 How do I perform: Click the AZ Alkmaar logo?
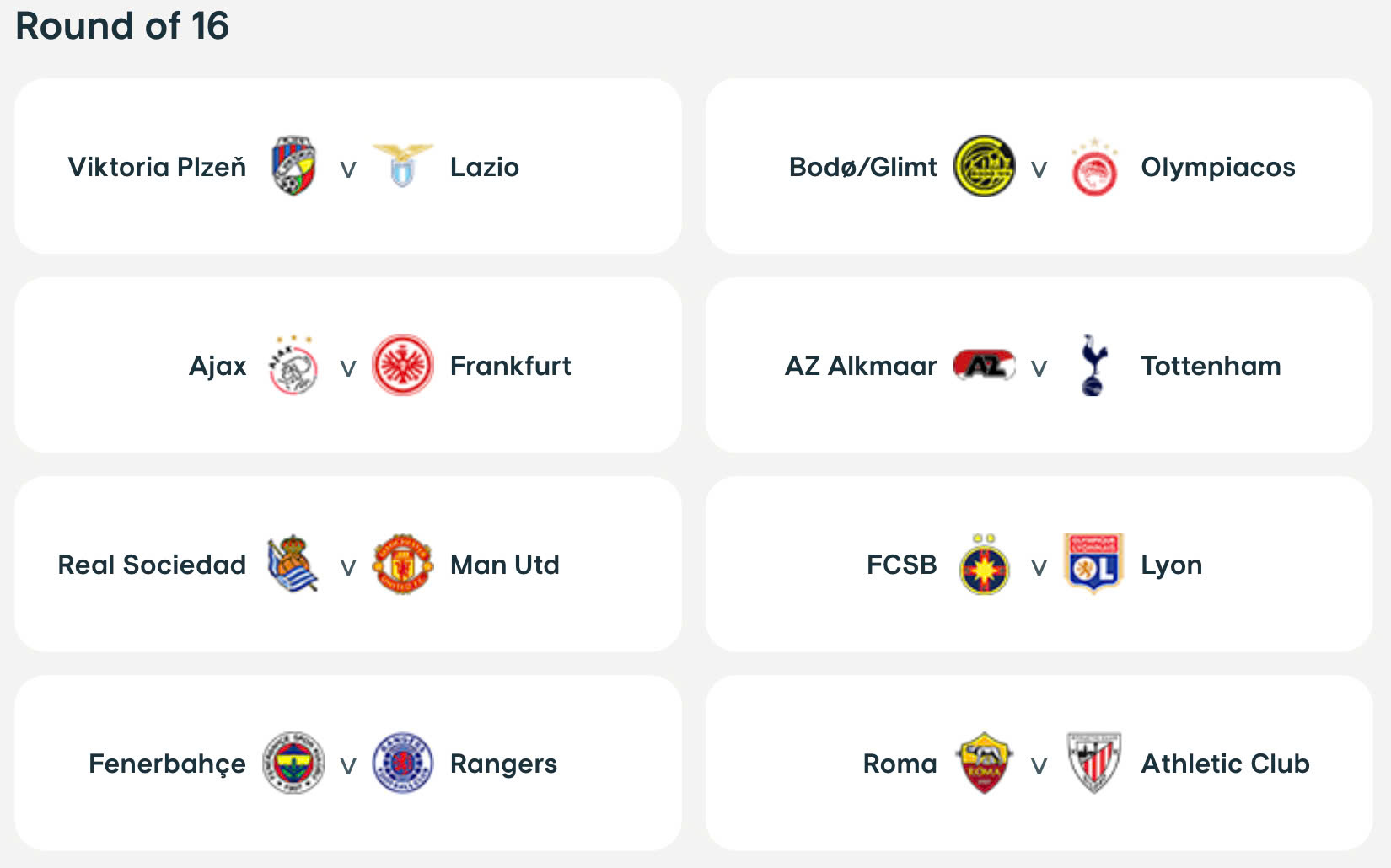click(984, 366)
